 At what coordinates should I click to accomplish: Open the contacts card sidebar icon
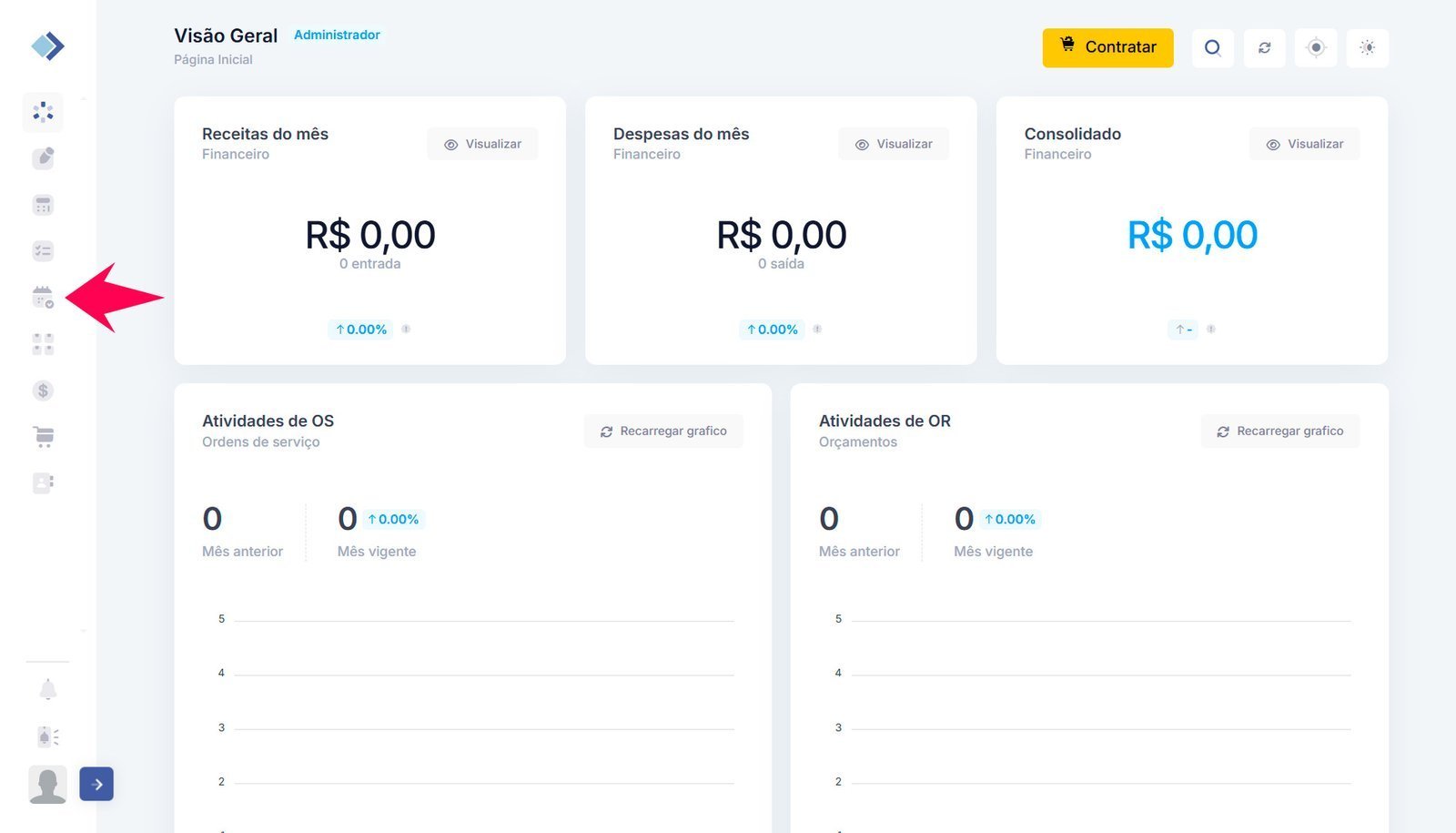(43, 483)
